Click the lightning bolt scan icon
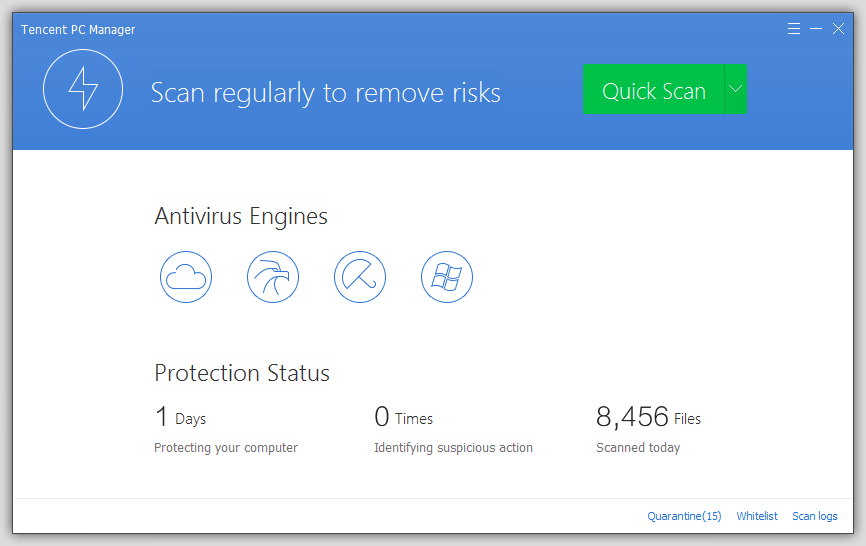 pyautogui.click(x=83, y=91)
